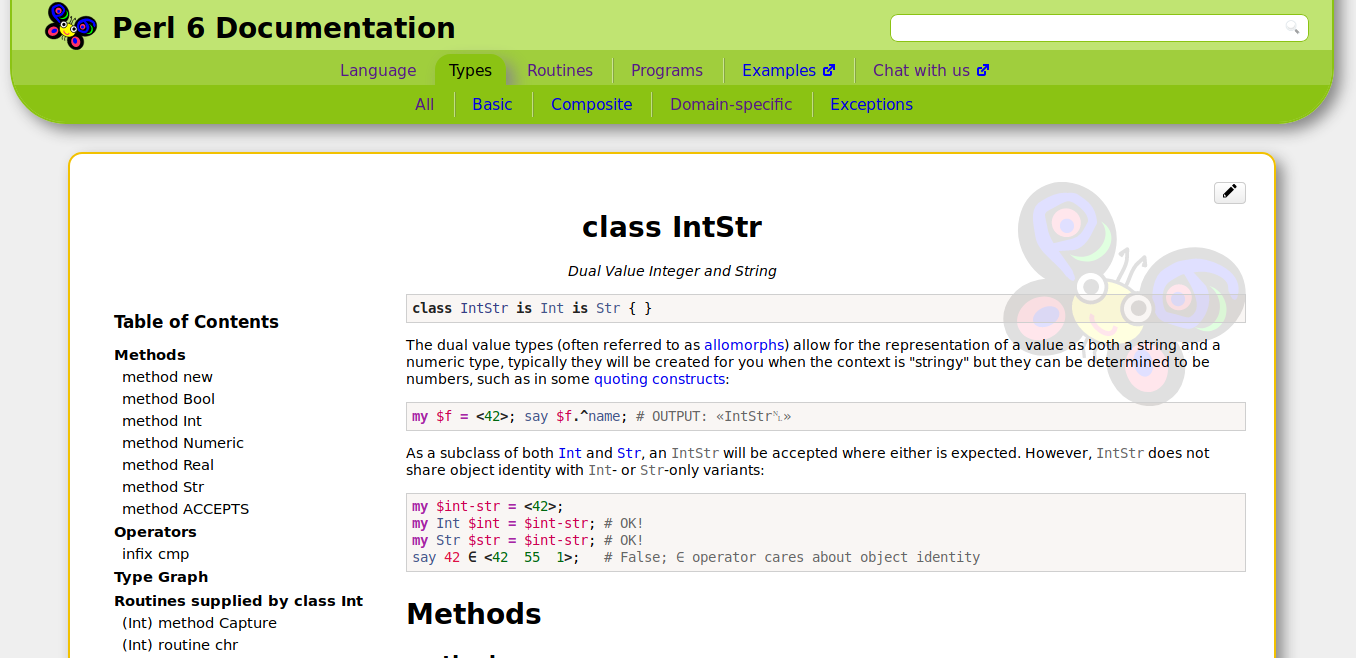Show All types category
1356x658 pixels.
pyautogui.click(x=424, y=104)
